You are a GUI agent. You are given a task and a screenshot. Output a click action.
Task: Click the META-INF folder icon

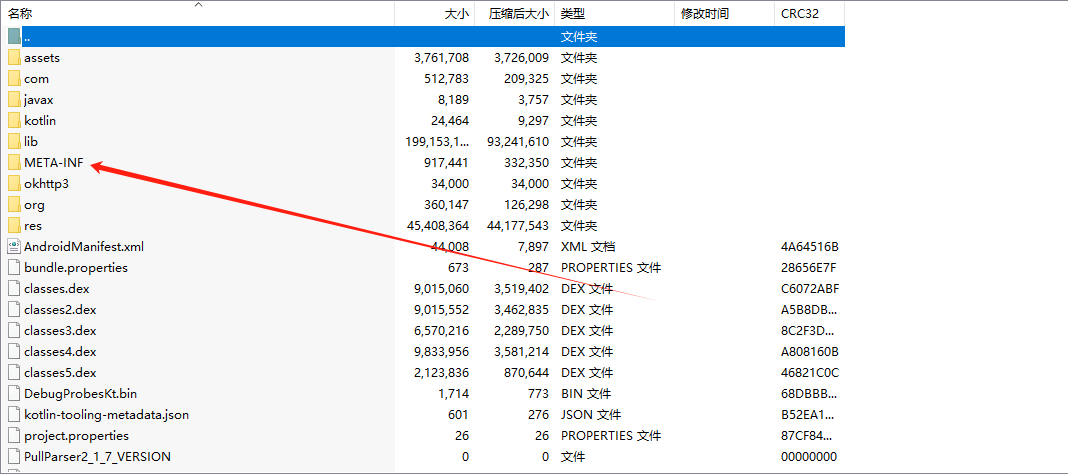pos(14,163)
